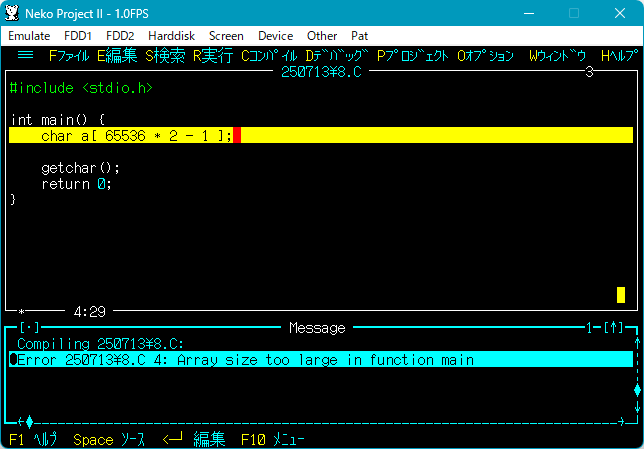The image size is (644, 449).
Task: Click Message horizontal scrollbar left arrow
Action: pos(21,421)
